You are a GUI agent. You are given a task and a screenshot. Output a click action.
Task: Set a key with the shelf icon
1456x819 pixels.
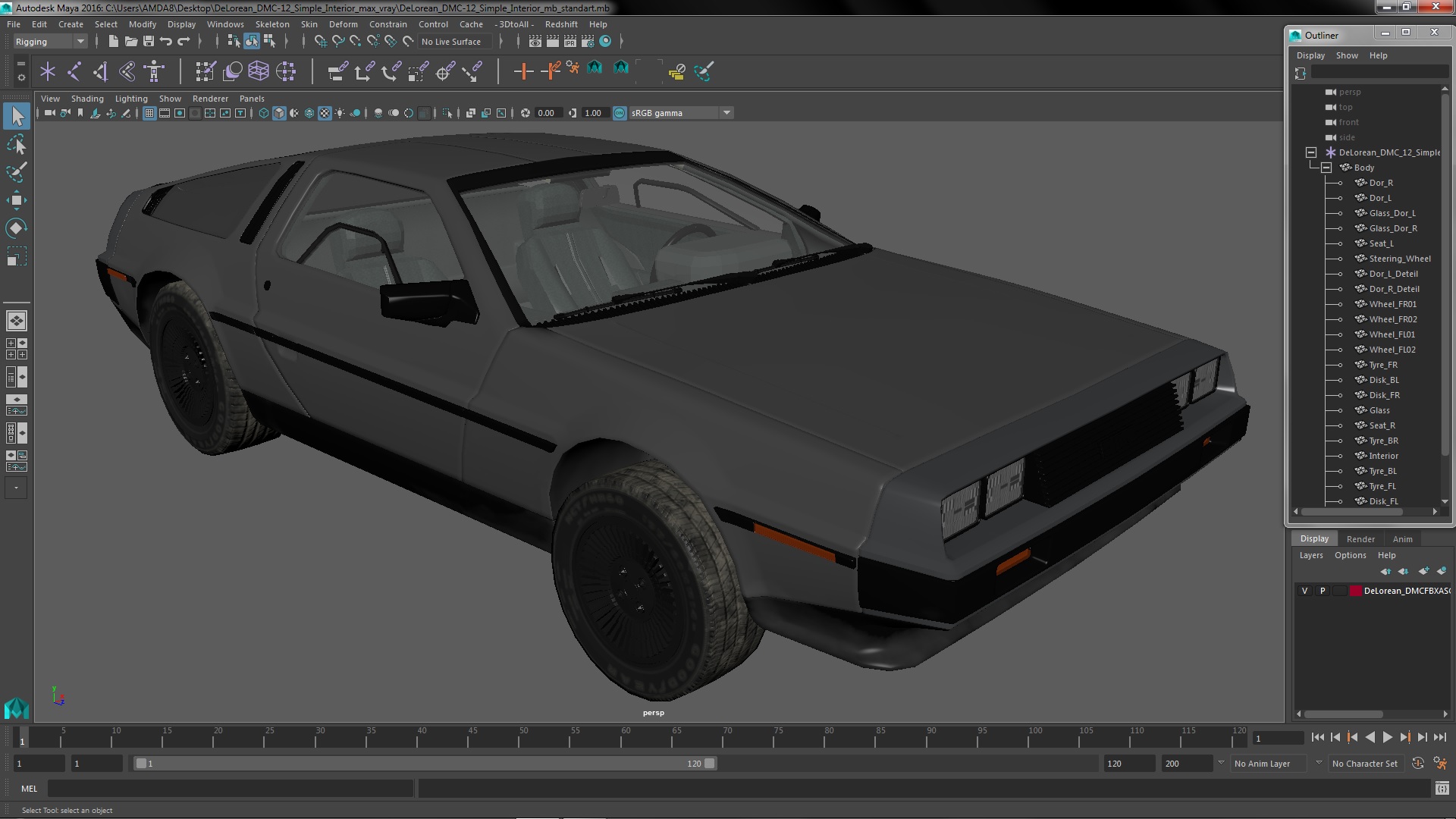(523, 72)
